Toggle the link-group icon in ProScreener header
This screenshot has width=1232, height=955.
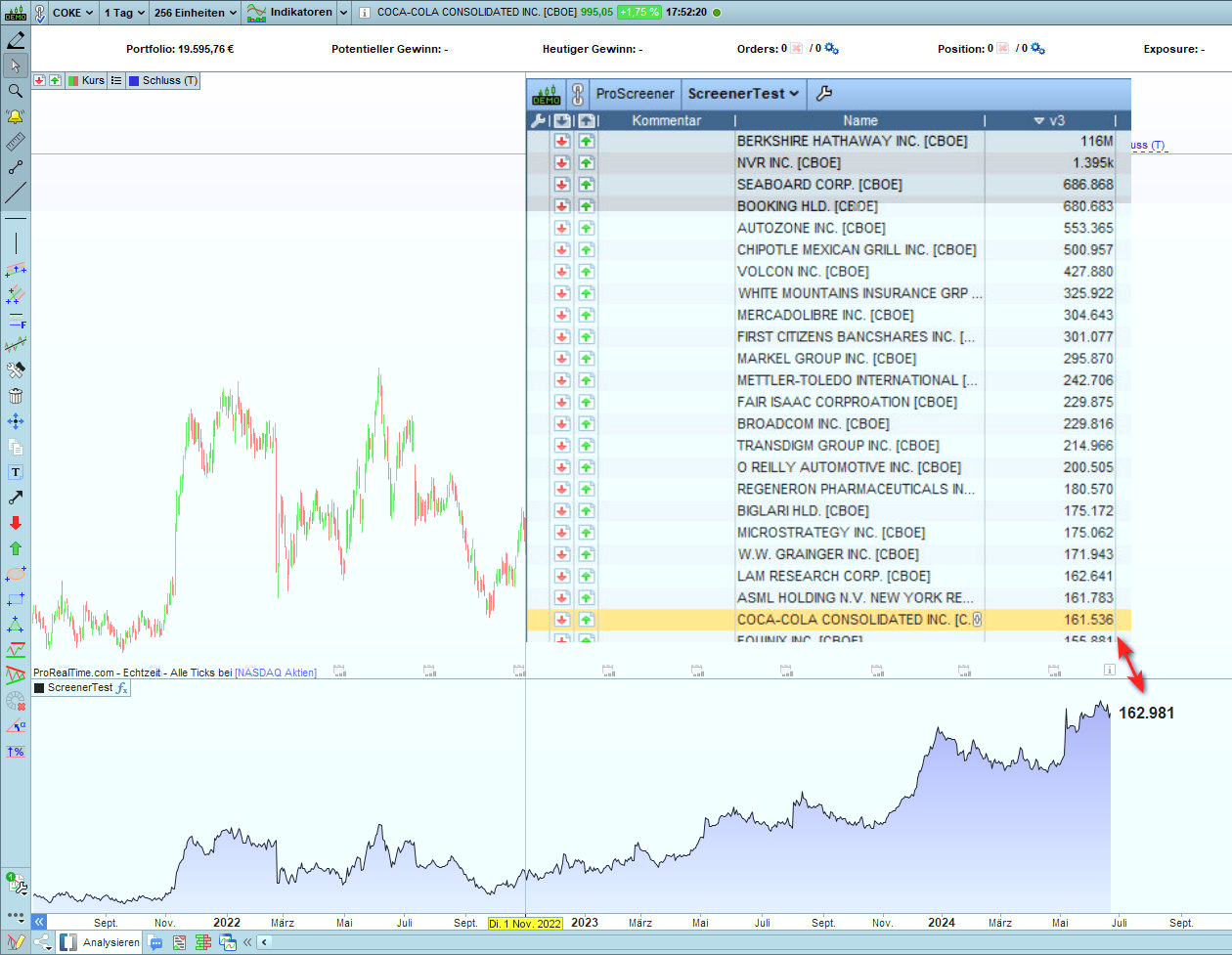coord(578,94)
